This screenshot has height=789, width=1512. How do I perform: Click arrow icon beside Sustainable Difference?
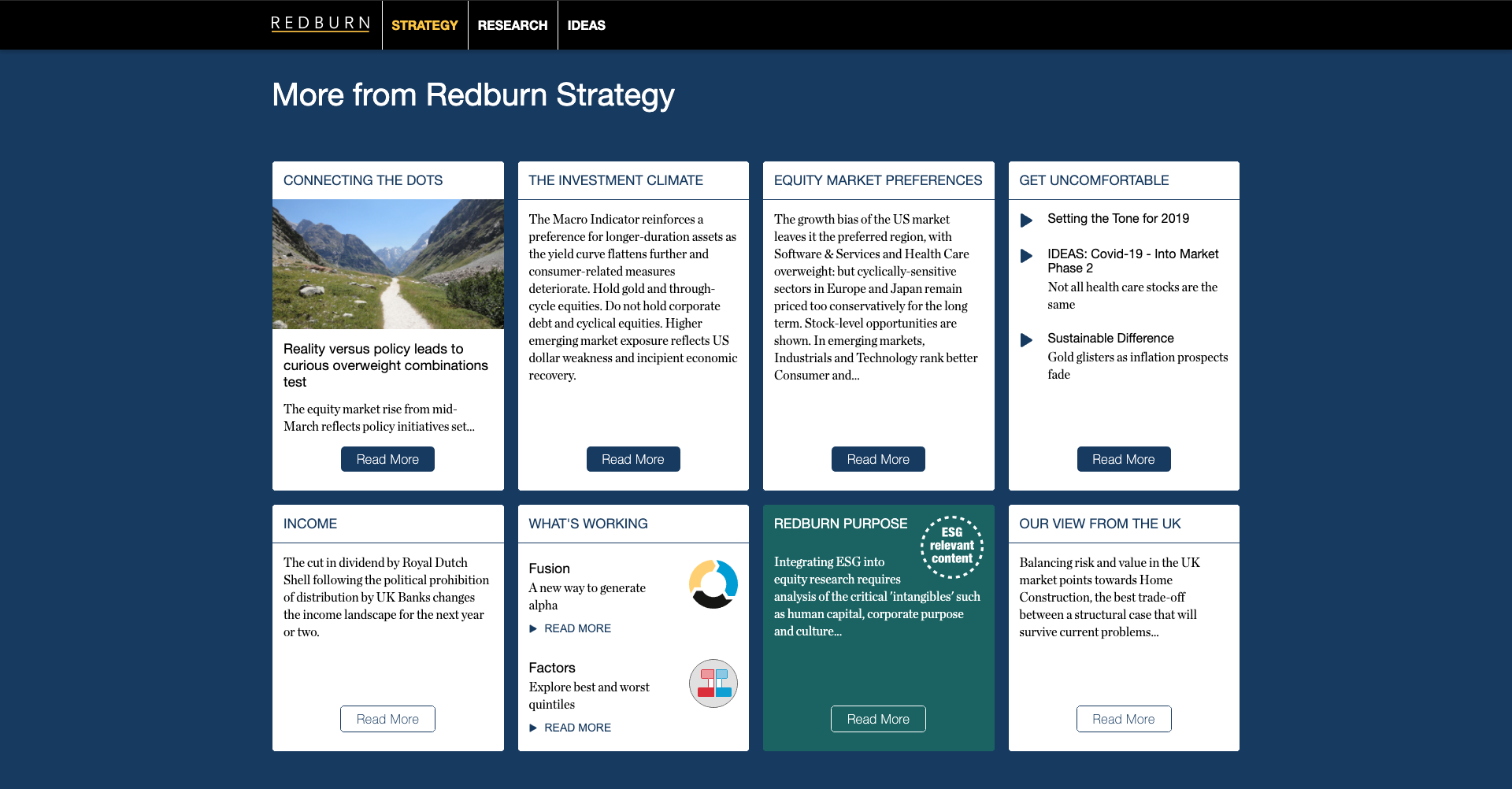(1026, 340)
